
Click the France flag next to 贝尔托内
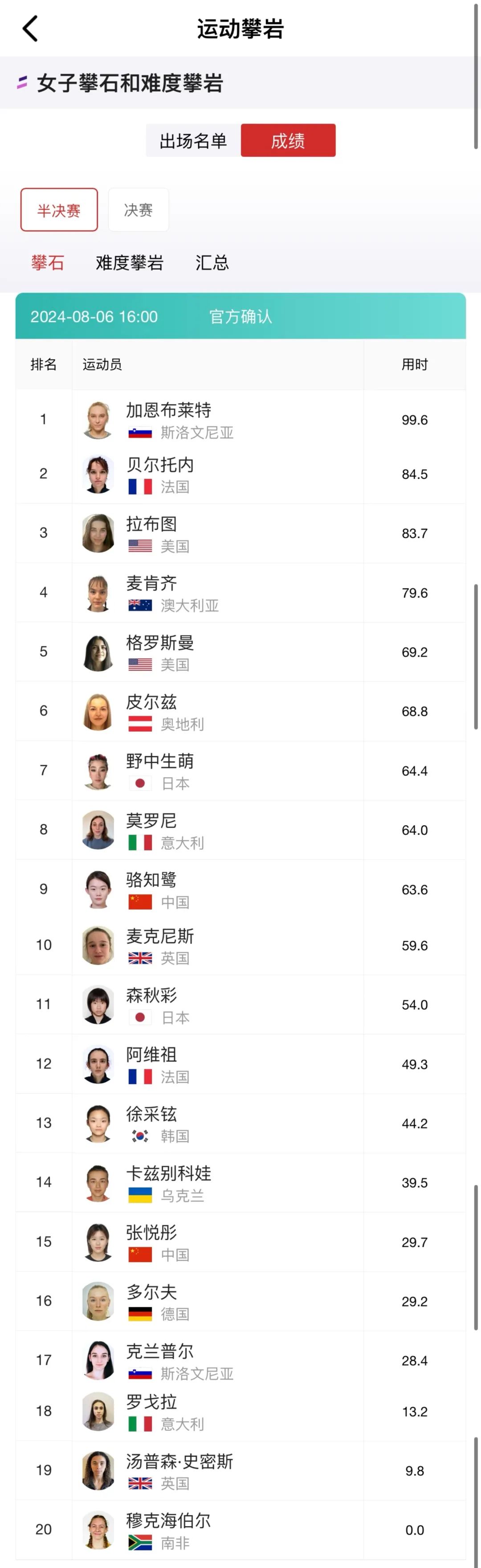click(140, 486)
